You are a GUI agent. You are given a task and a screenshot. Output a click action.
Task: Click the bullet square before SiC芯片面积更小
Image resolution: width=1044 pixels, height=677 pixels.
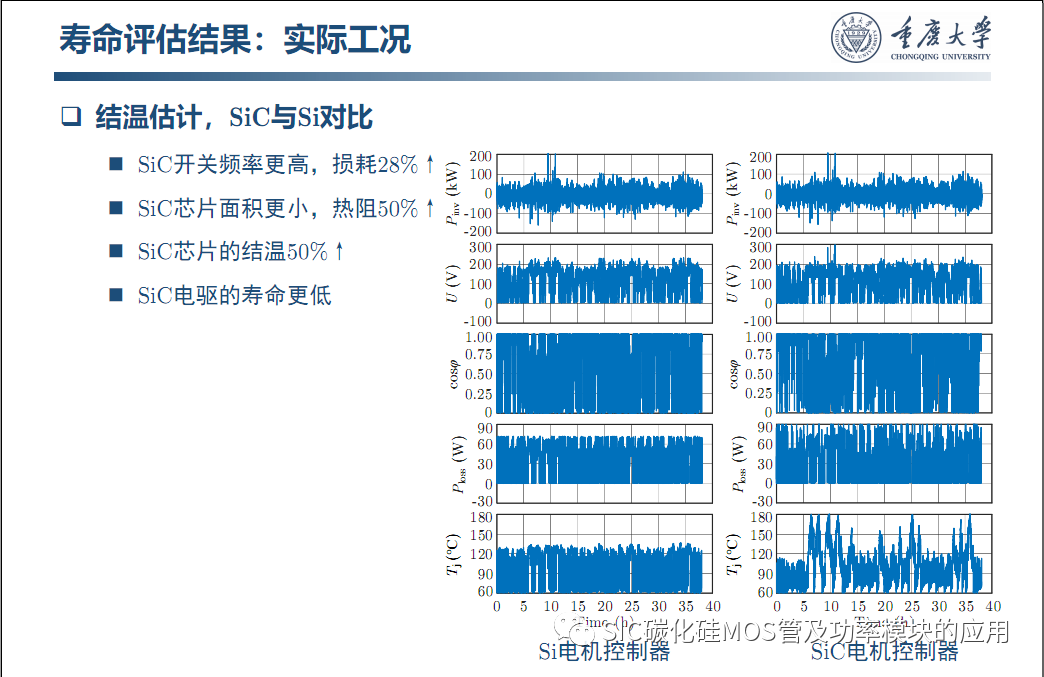(x=115, y=208)
